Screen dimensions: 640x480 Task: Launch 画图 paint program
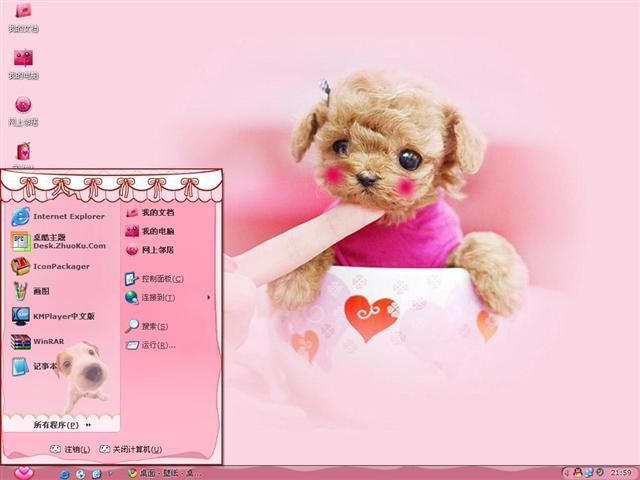click(x=31, y=291)
